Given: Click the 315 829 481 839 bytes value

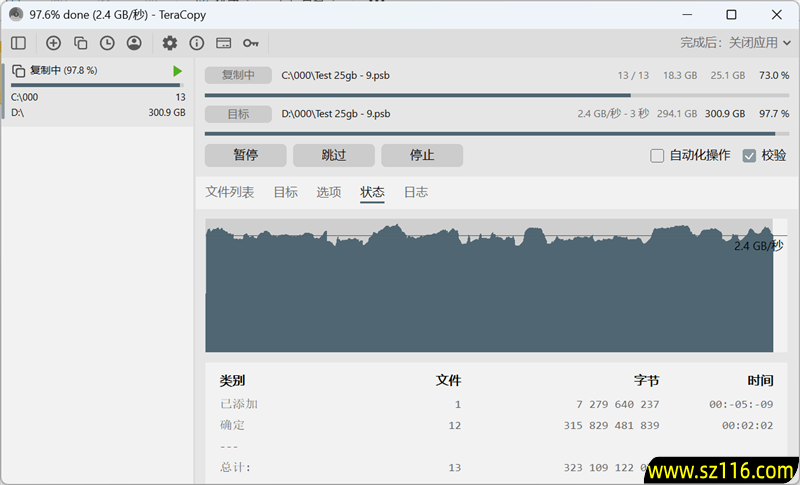Looking at the screenshot, I should pos(611,425).
